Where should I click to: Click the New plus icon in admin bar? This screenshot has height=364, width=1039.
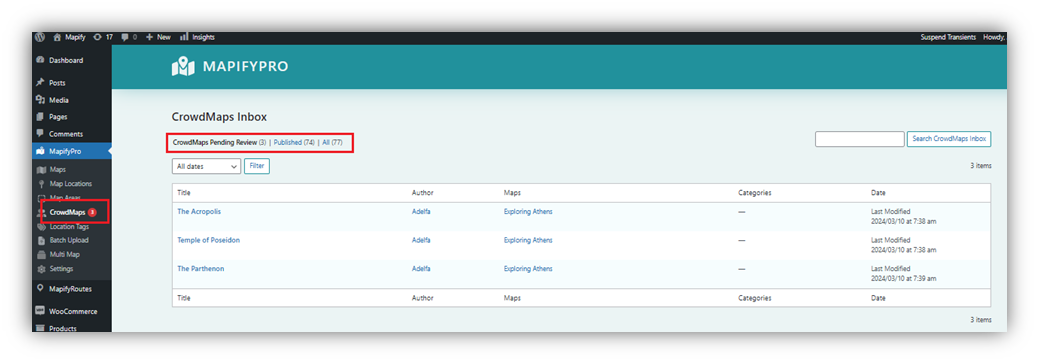[150, 37]
